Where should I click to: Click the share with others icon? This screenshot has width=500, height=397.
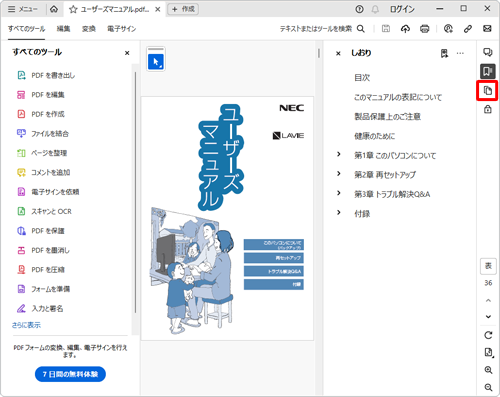[x=448, y=29]
